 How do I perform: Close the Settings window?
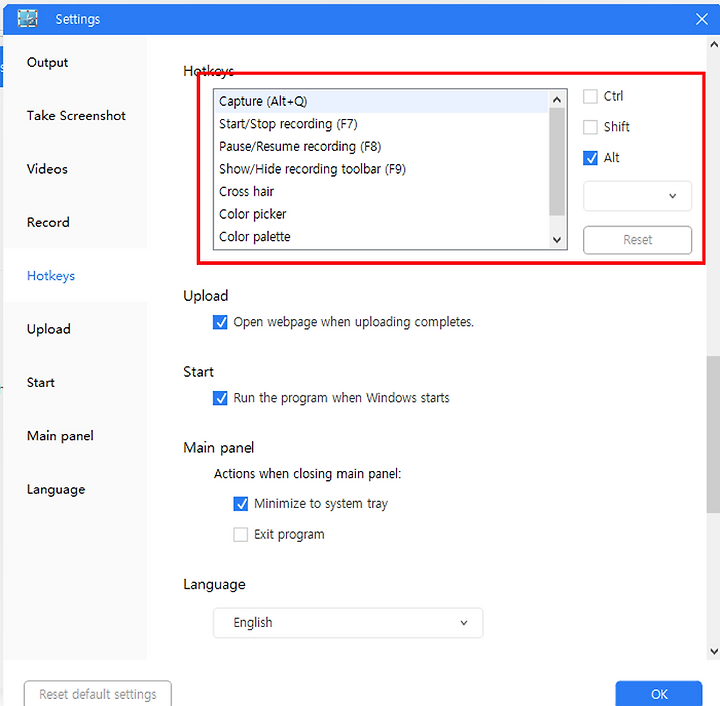(701, 19)
